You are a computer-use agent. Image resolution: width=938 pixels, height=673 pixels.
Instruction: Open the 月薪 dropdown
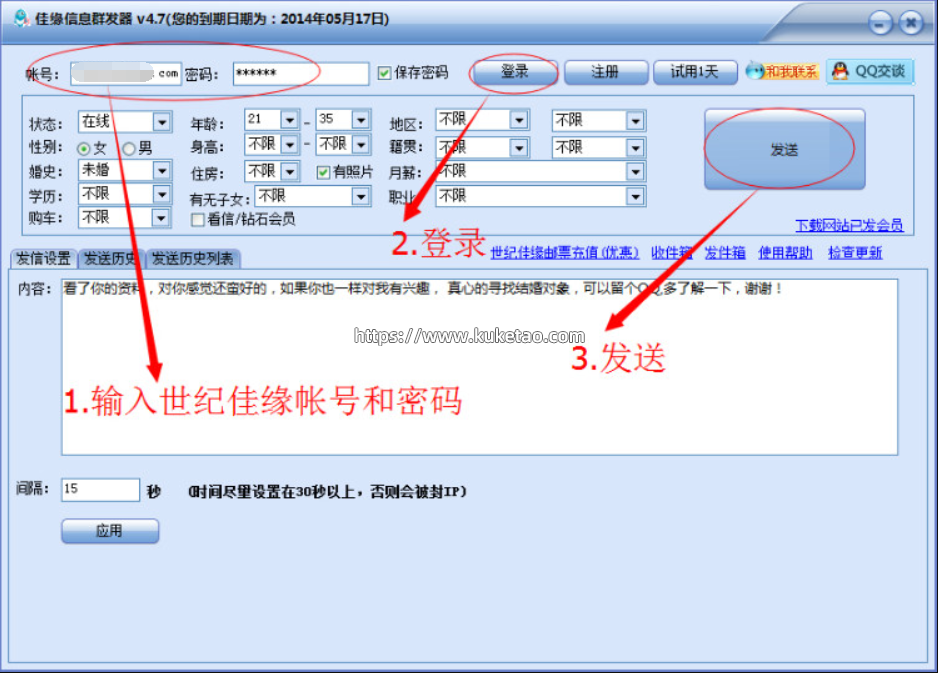[x=541, y=172]
